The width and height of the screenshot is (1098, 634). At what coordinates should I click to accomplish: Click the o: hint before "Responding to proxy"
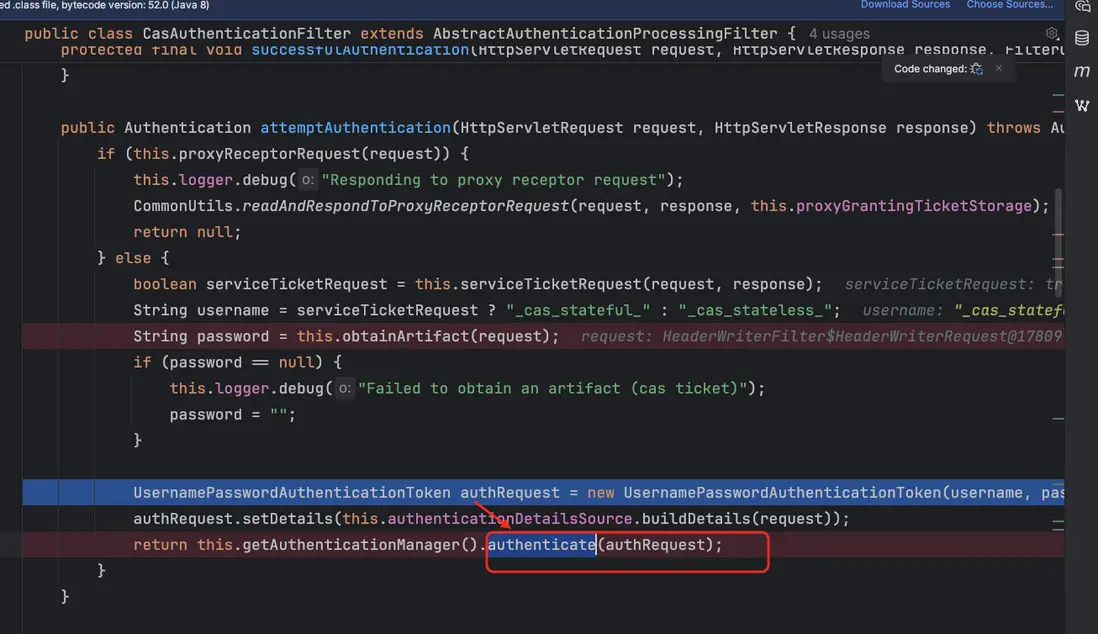307,180
